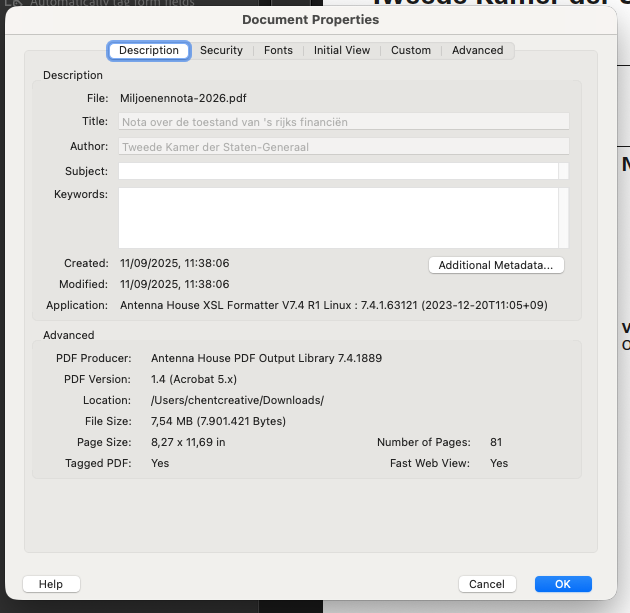Click the Document Properties title bar

point(310,20)
